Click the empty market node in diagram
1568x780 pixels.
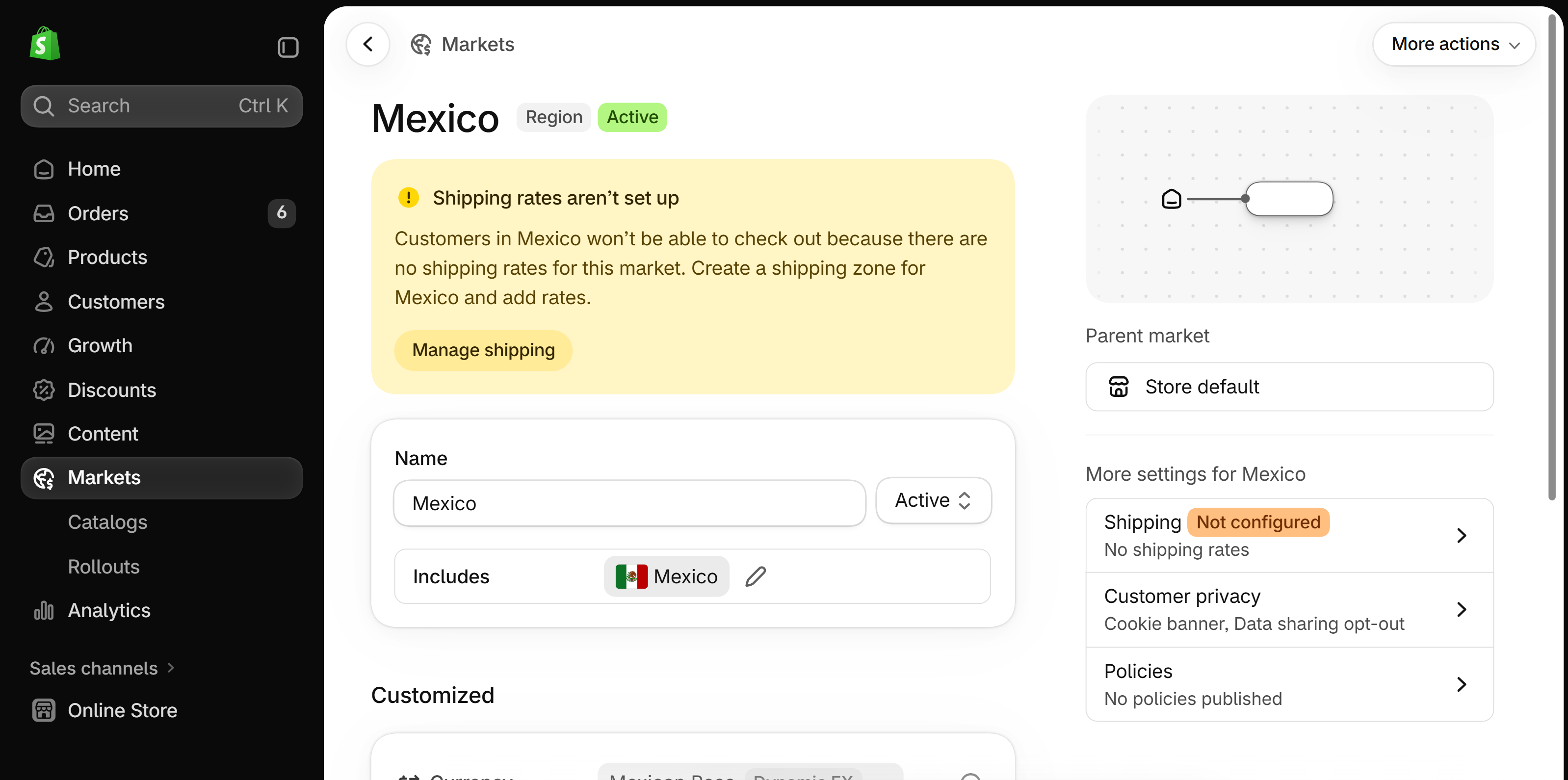(x=1289, y=199)
